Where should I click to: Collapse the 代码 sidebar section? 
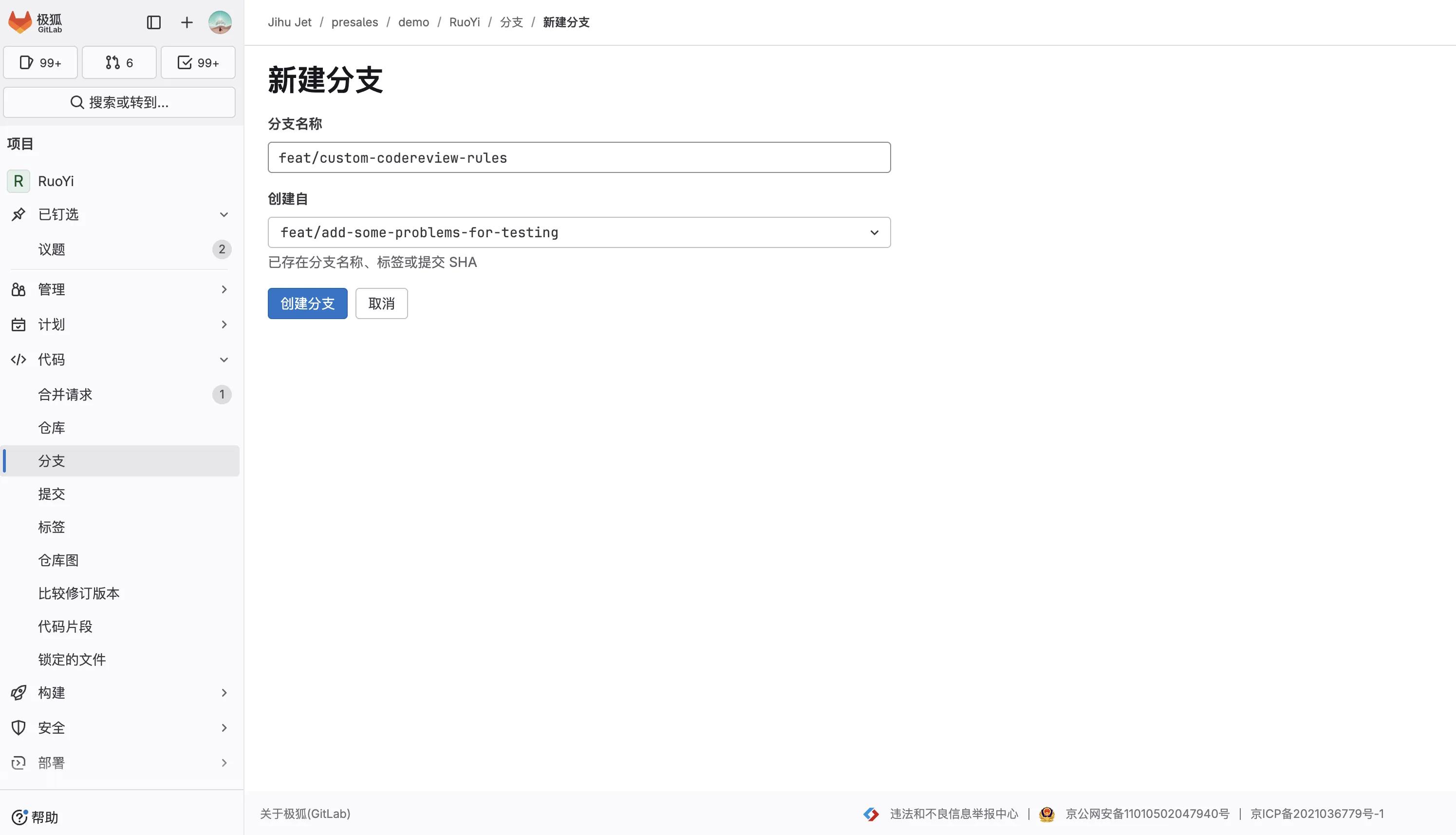click(x=224, y=360)
